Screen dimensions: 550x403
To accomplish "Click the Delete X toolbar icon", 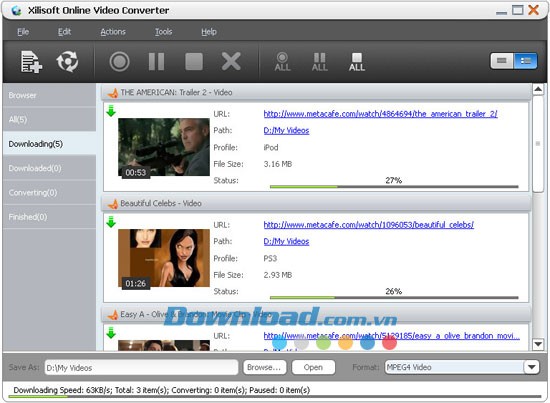I will 231,62.
